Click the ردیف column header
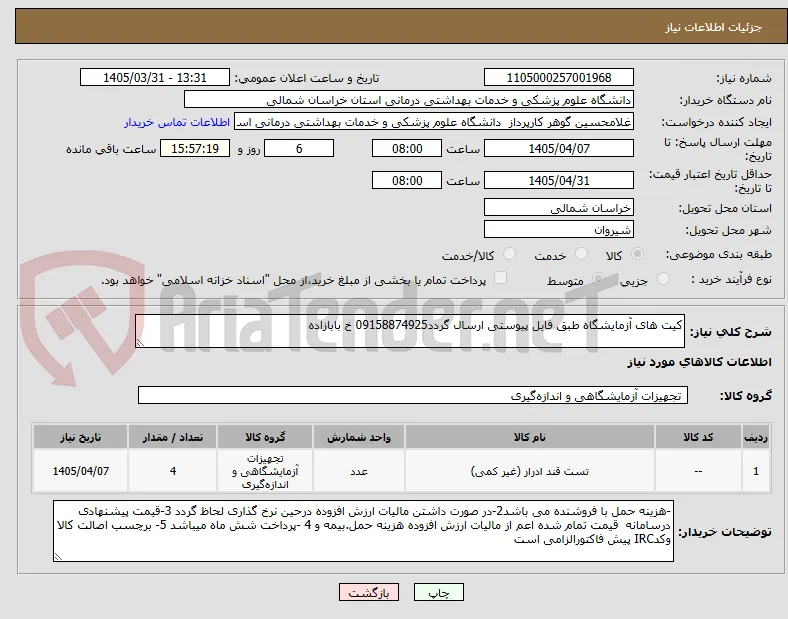 (x=756, y=437)
